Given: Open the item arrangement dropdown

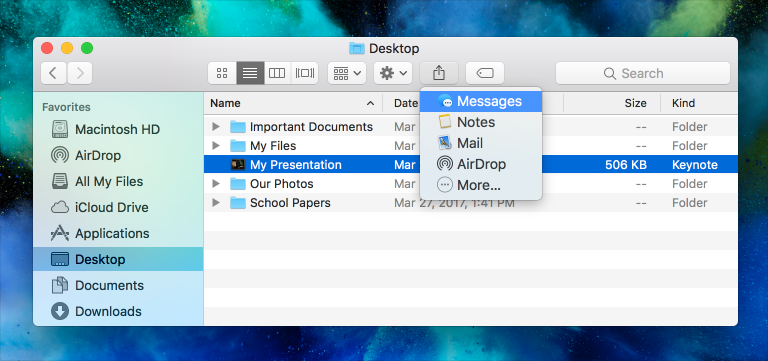Looking at the screenshot, I should 347,73.
